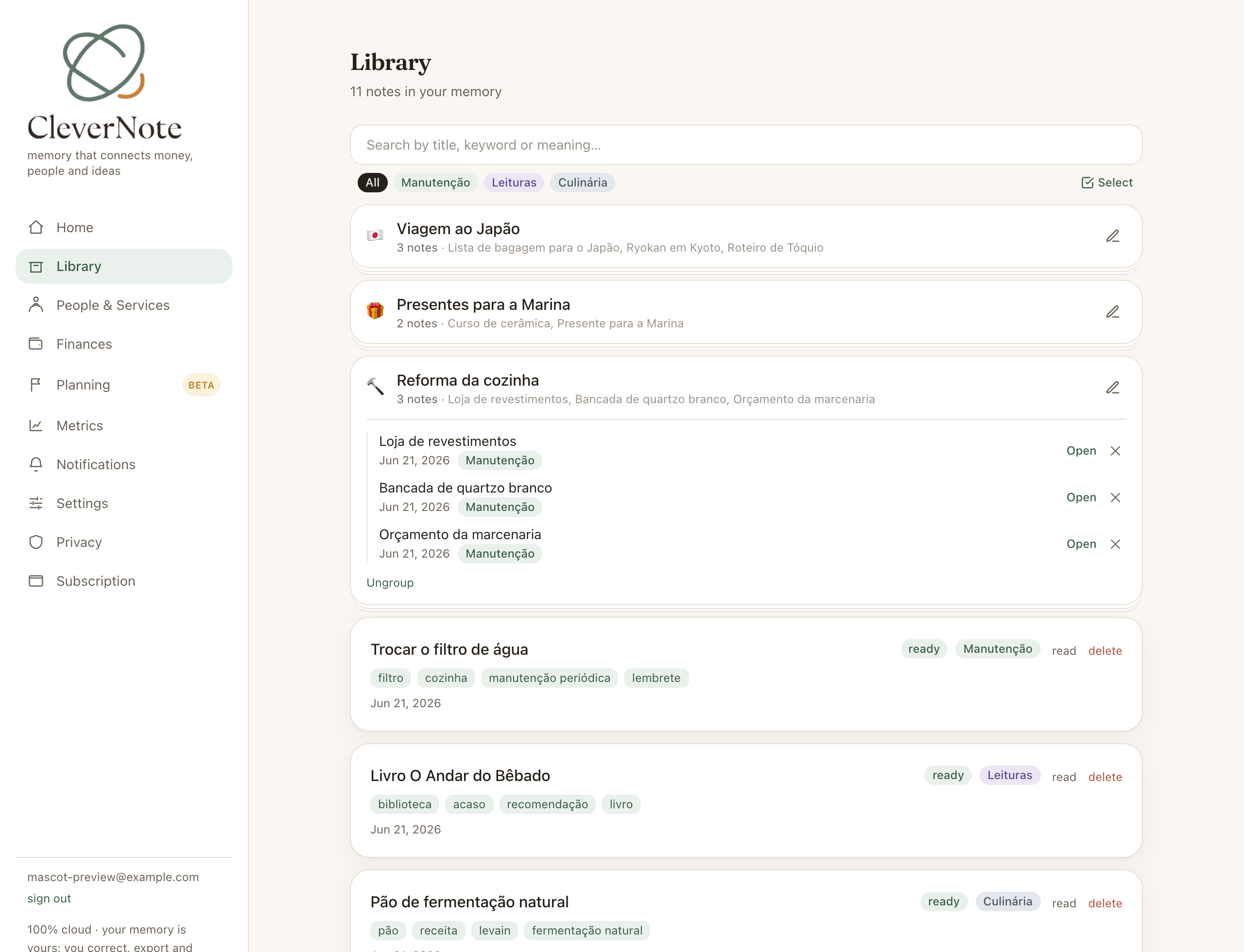Click the pencil icon for Viagem ao Japão
The height and width of the screenshot is (952, 1244).
coord(1112,236)
